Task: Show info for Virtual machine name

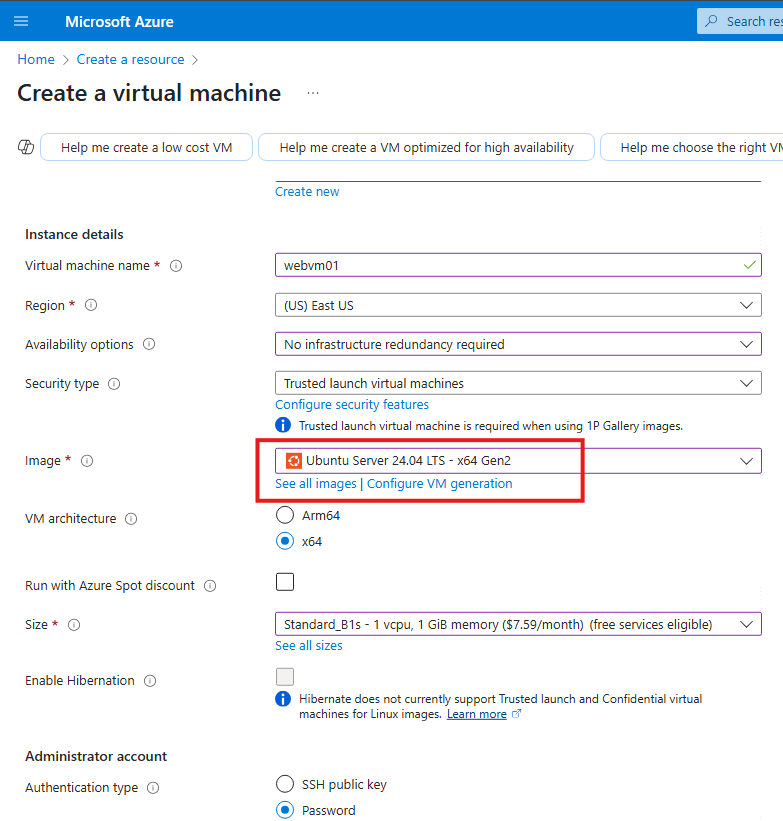Action: (x=176, y=266)
